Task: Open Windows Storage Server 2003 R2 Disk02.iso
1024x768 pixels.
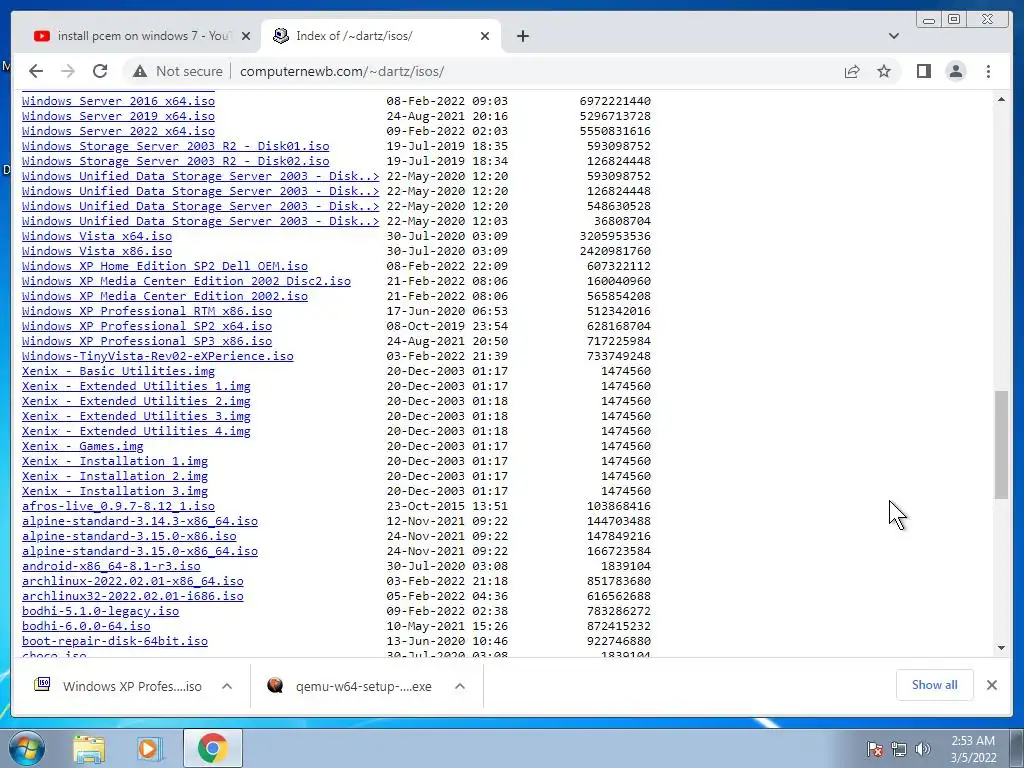Action: click(176, 161)
